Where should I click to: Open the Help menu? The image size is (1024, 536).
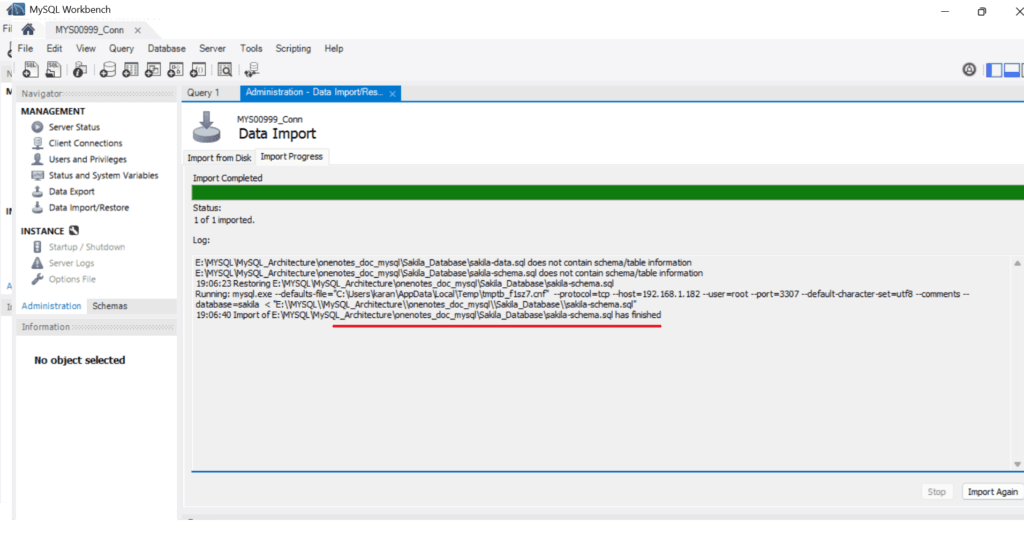(x=334, y=48)
